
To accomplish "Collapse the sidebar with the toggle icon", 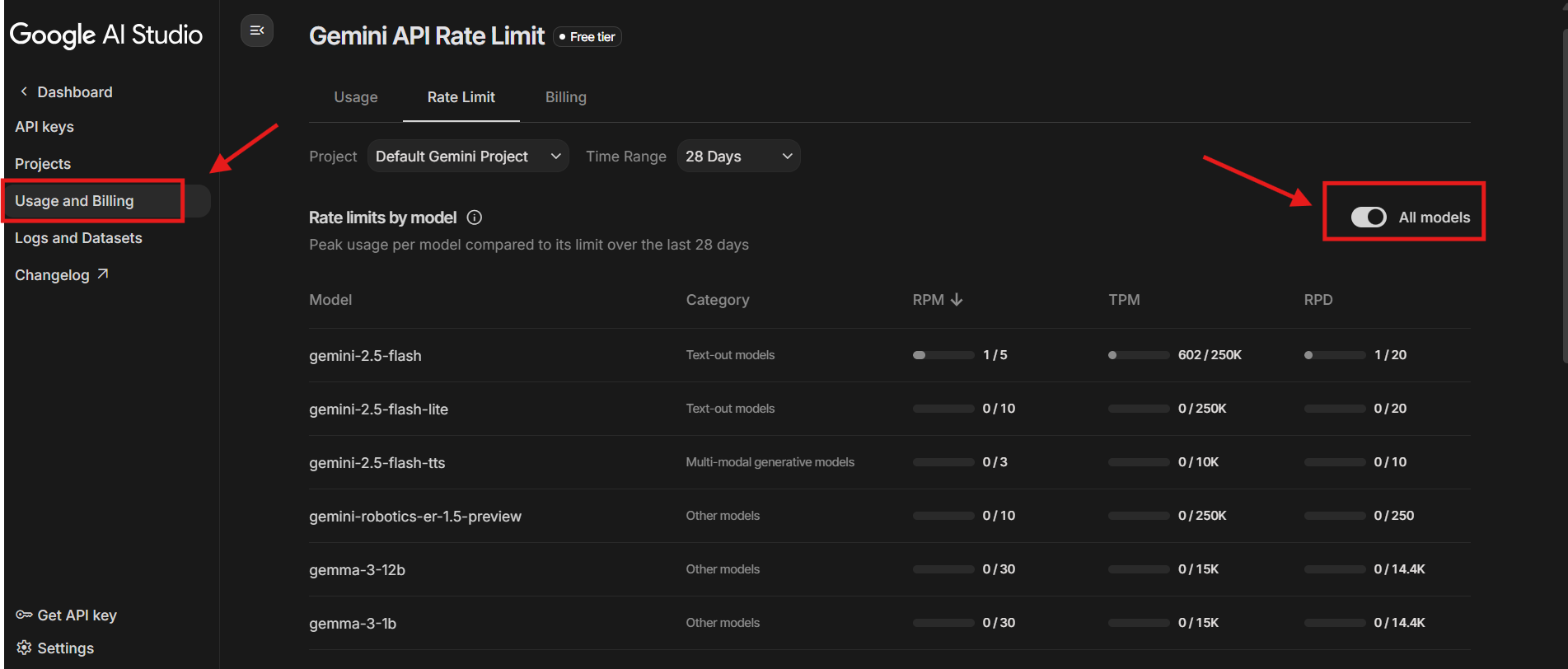I will pos(257,31).
